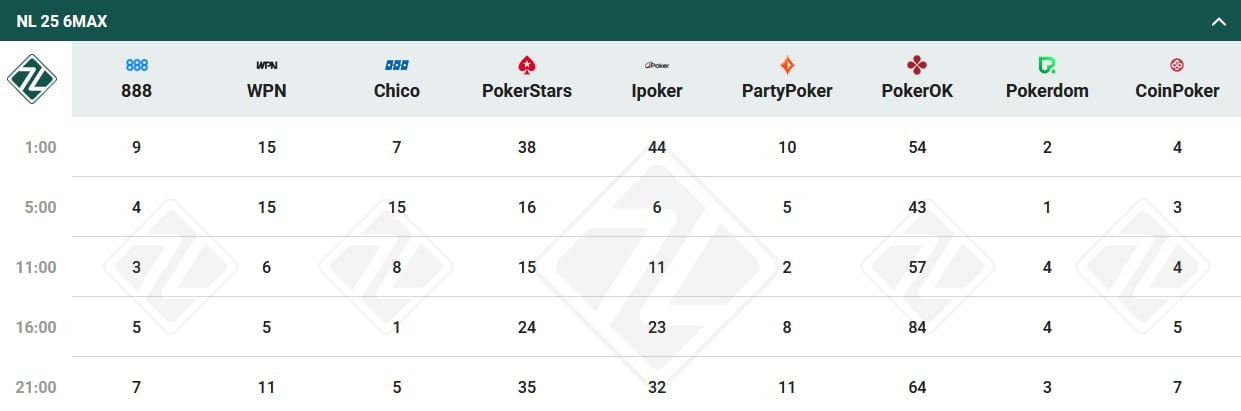Click the Chico network logo icon
Screen dimensions: 1241x411
pos(397,66)
